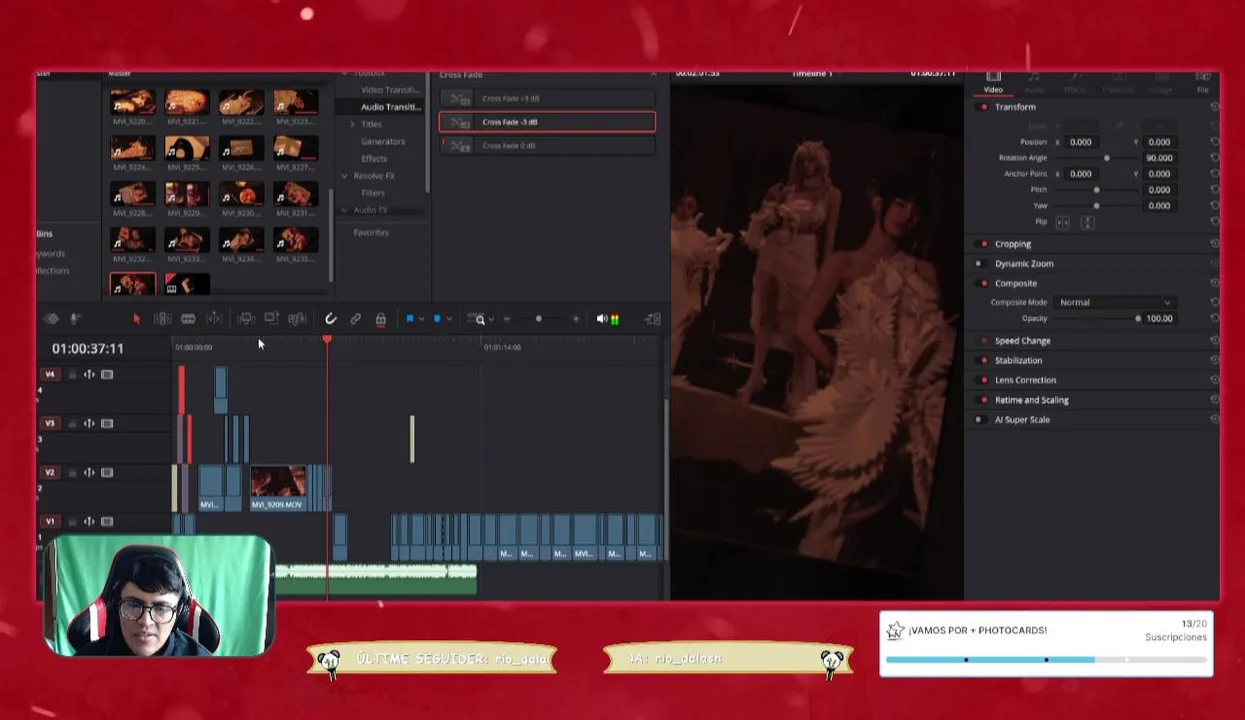Open the File tab in Inspector
The height and width of the screenshot is (720, 1245).
(1203, 82)
